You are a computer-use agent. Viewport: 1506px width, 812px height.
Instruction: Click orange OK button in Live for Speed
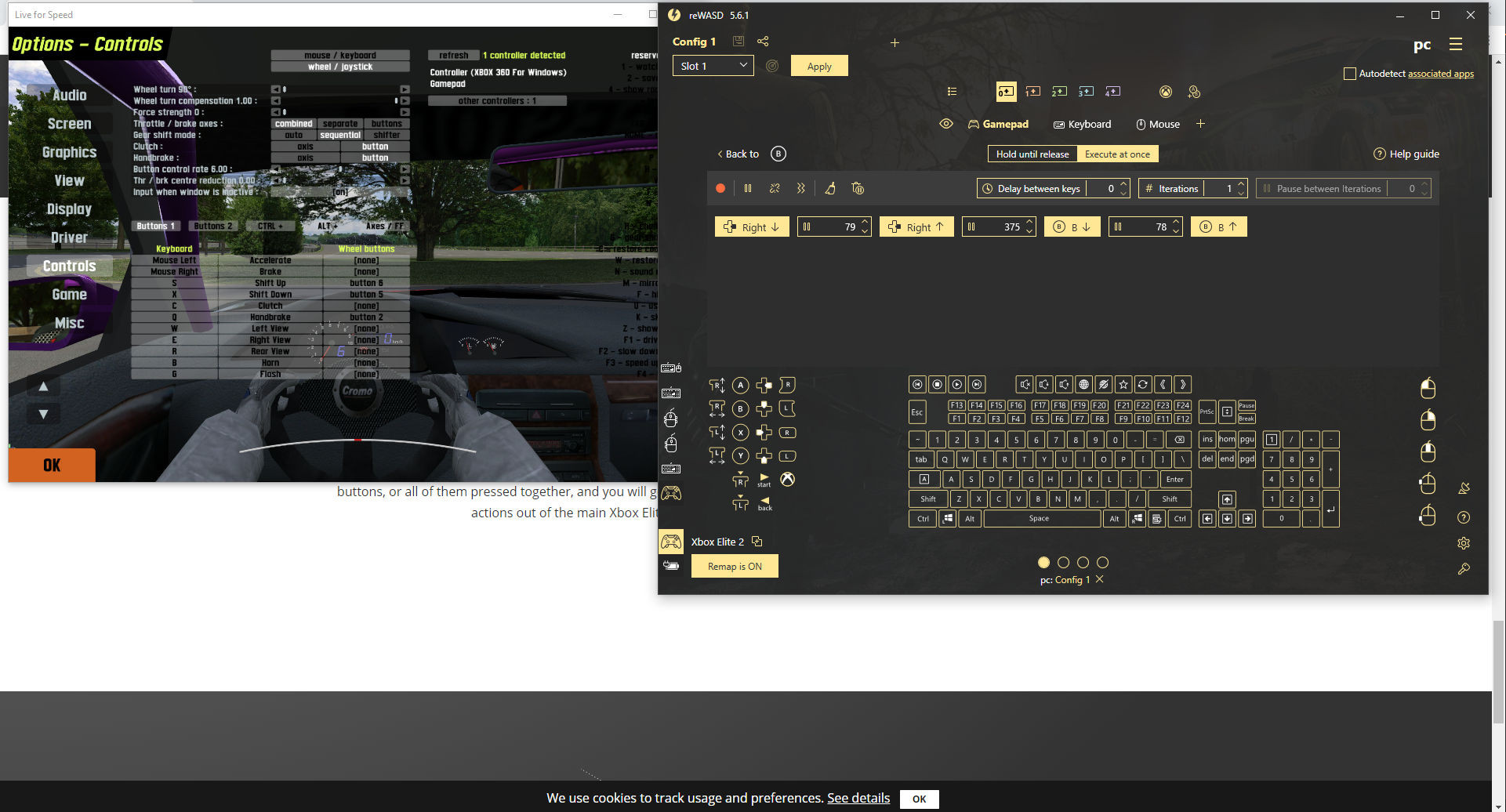52,465
